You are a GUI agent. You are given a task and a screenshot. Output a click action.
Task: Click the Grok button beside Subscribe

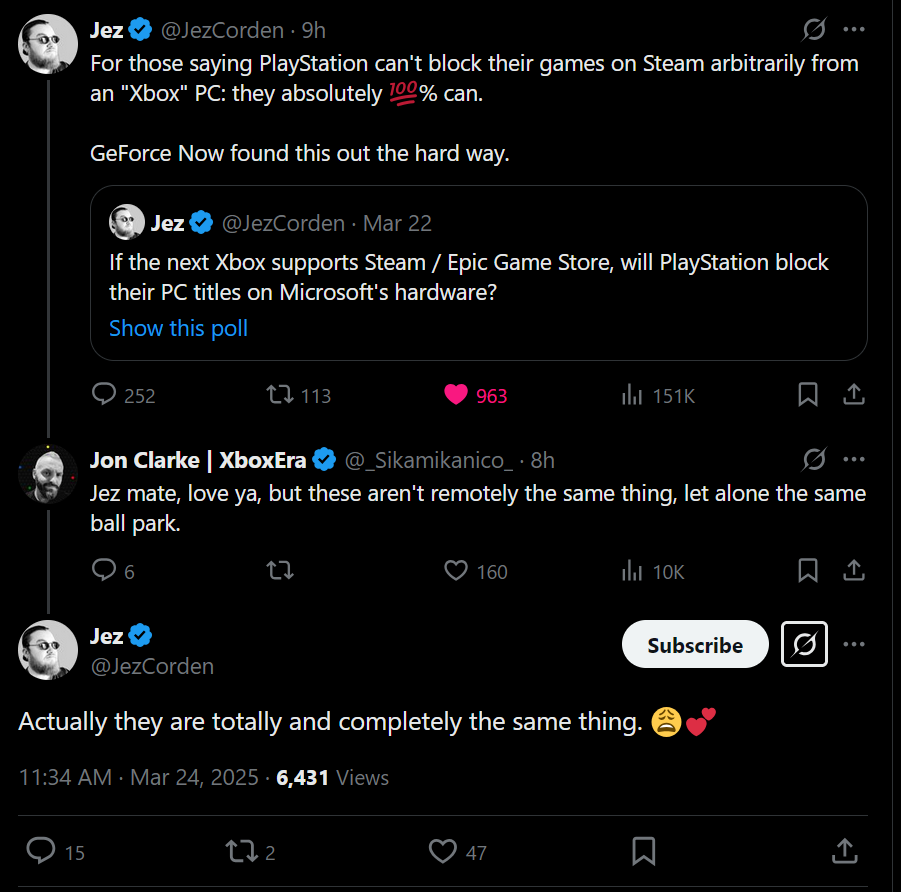pyautogui.click(x=804, y=645)
